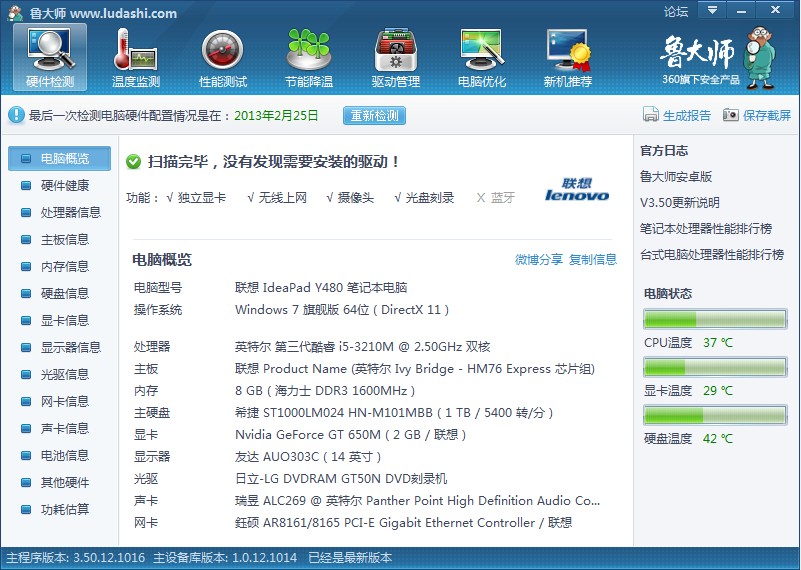Click the 微博分享 link
Viewport: 801px width, 570px height.
click(539, 259)
